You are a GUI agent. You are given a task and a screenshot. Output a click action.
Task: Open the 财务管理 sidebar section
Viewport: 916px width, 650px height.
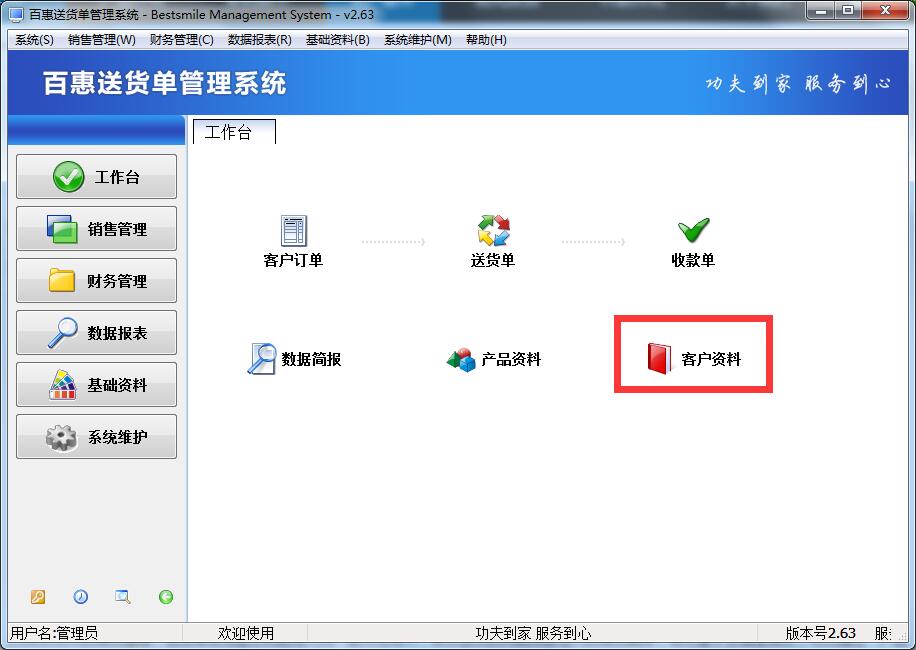click(96, 280)
